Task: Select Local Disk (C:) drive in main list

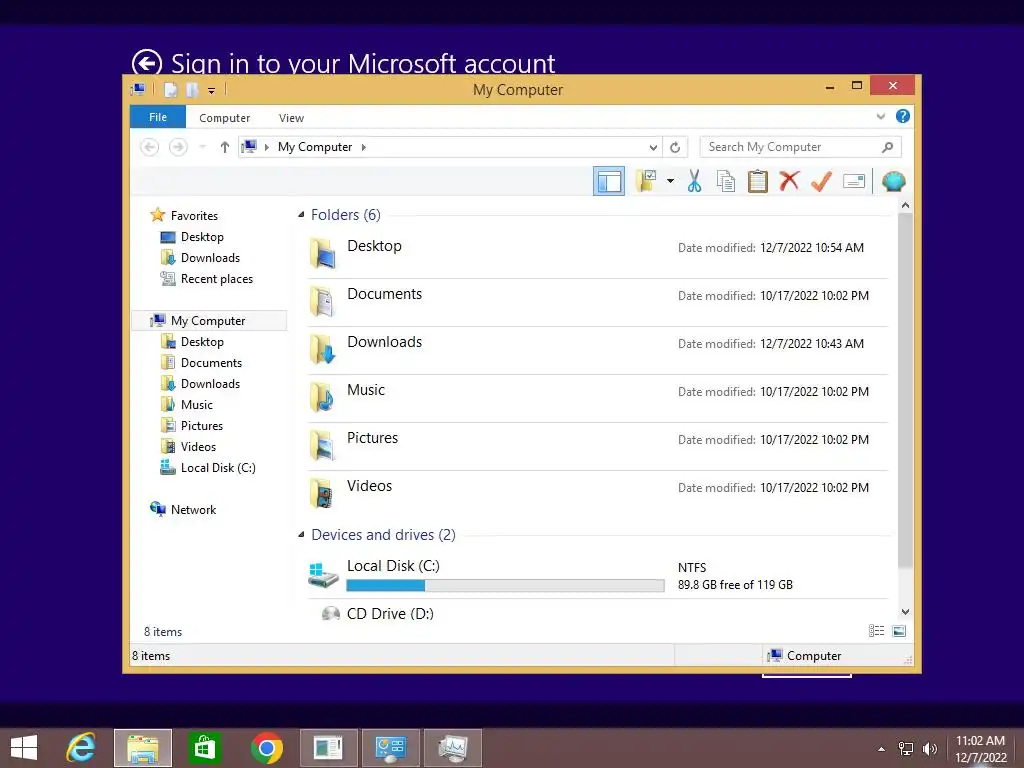Action: [x=598, y=575]
